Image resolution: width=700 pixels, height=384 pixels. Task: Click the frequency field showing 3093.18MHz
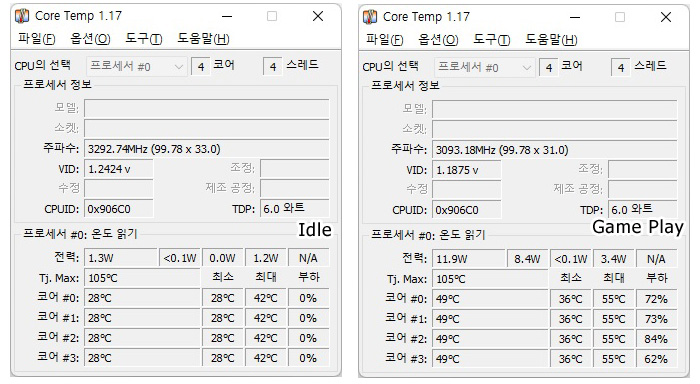[554, 150]
